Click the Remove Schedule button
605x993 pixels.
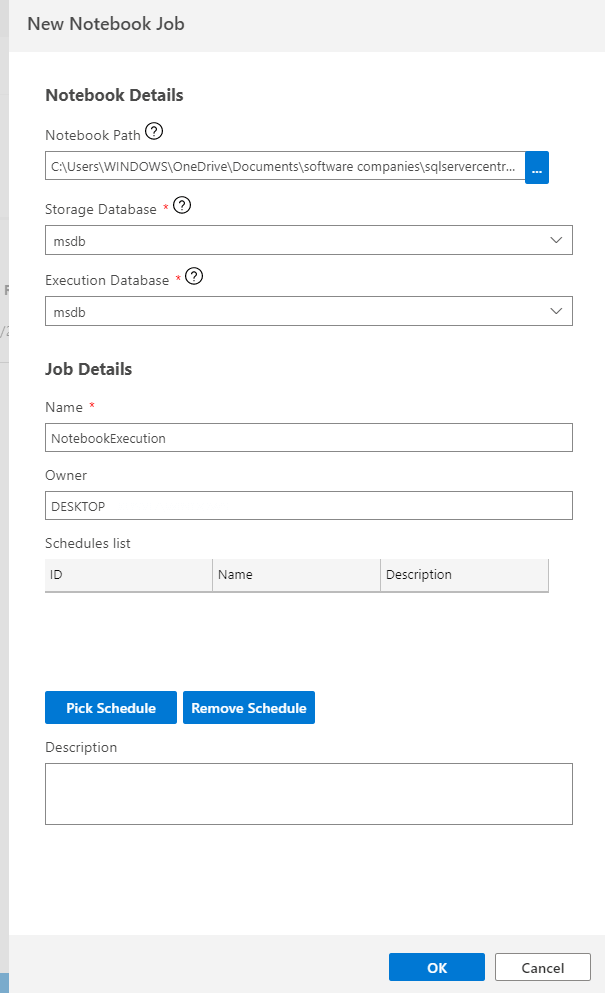click(249, 708)
